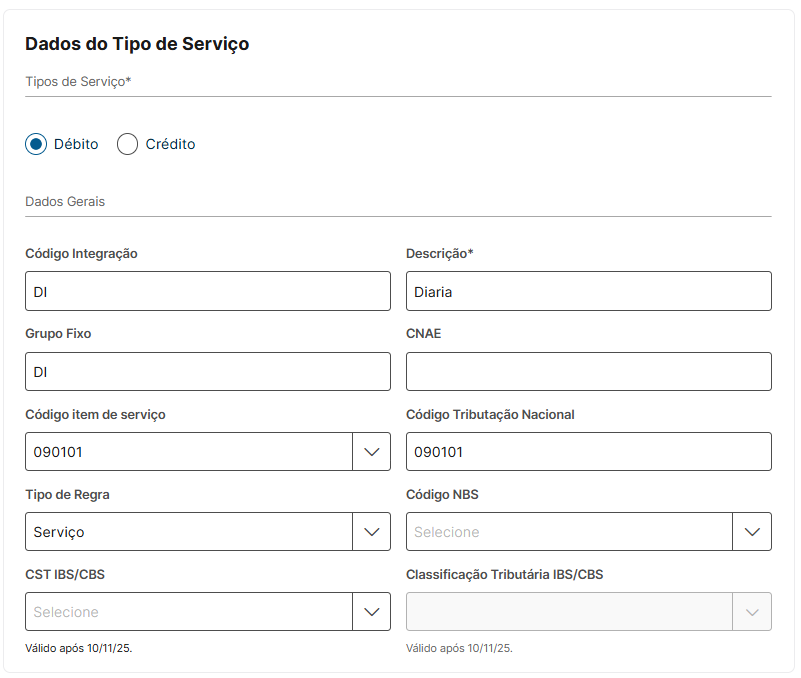Click the Tipos de Serviço field

(398, 83)
